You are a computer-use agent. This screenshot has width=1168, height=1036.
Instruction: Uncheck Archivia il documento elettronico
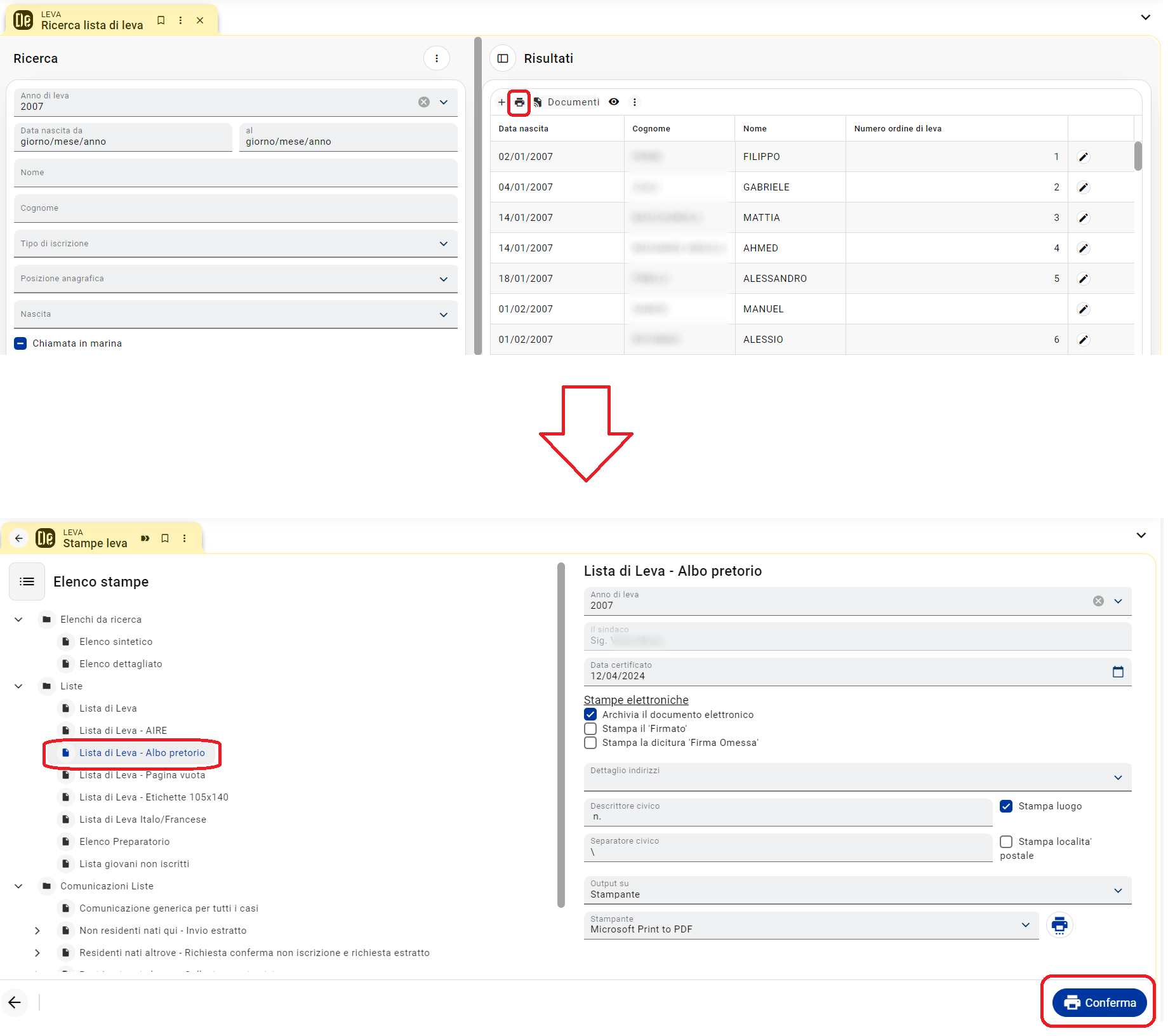pos(590,715)
